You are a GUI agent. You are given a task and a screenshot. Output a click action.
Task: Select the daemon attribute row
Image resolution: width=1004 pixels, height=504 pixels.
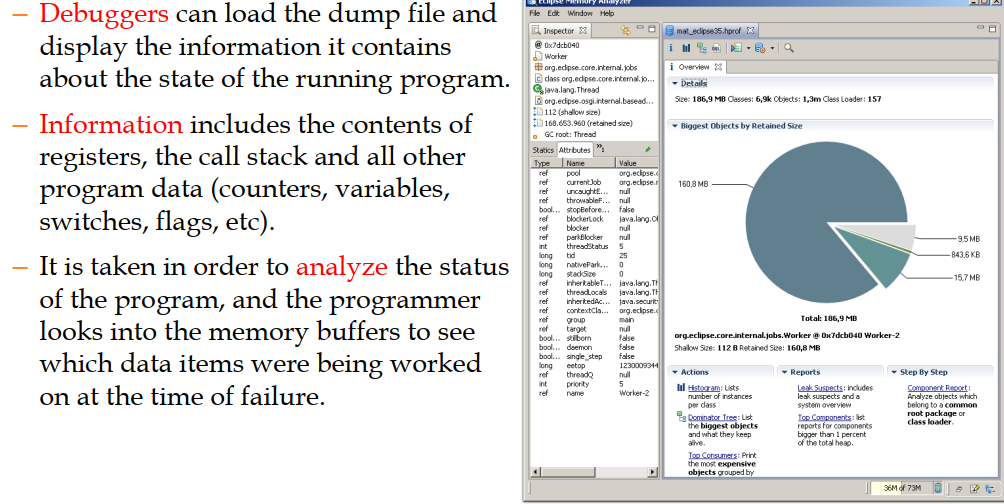coord(595,347)
